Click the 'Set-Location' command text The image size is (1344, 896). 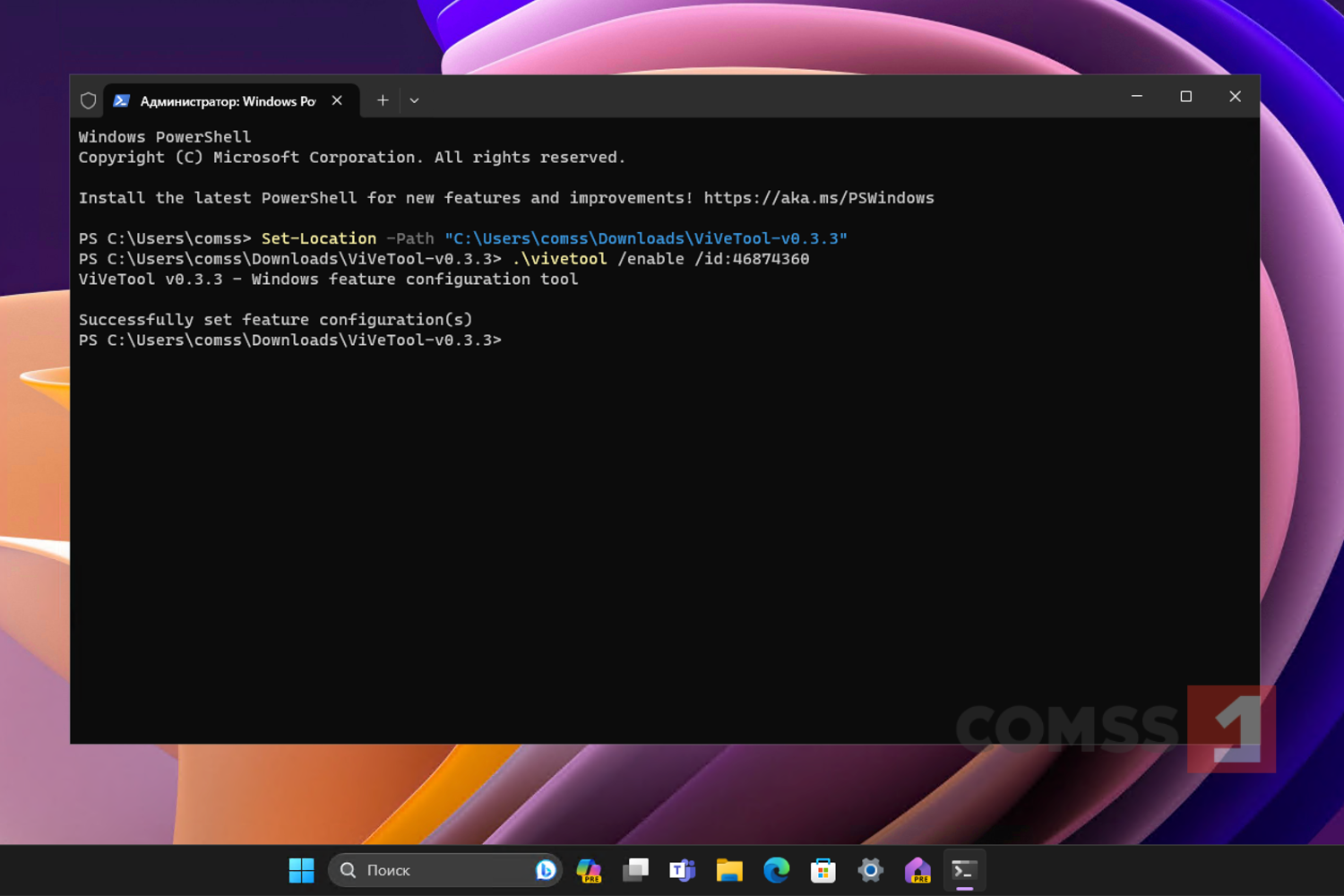point(319,238)
